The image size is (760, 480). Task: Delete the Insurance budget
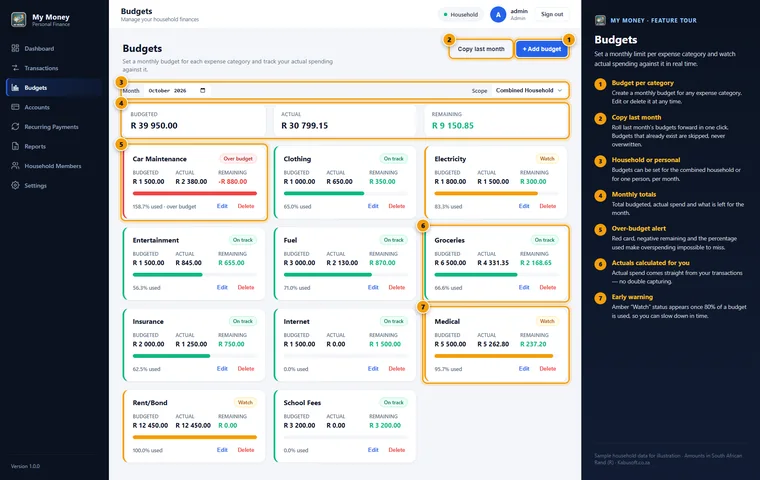(x=246, y=368)
